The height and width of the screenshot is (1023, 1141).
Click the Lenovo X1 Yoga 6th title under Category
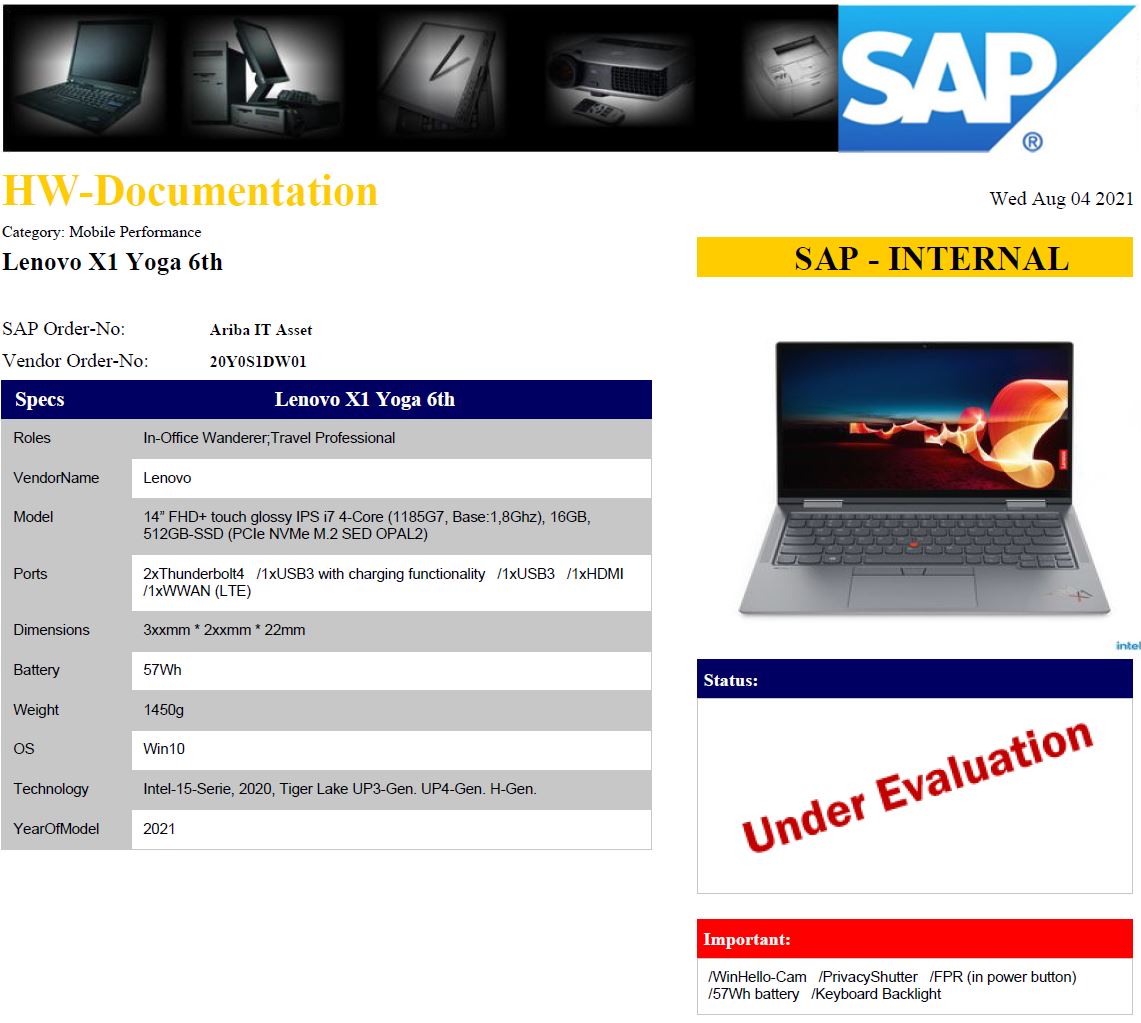pyautogui.click(x=113, y=262)
